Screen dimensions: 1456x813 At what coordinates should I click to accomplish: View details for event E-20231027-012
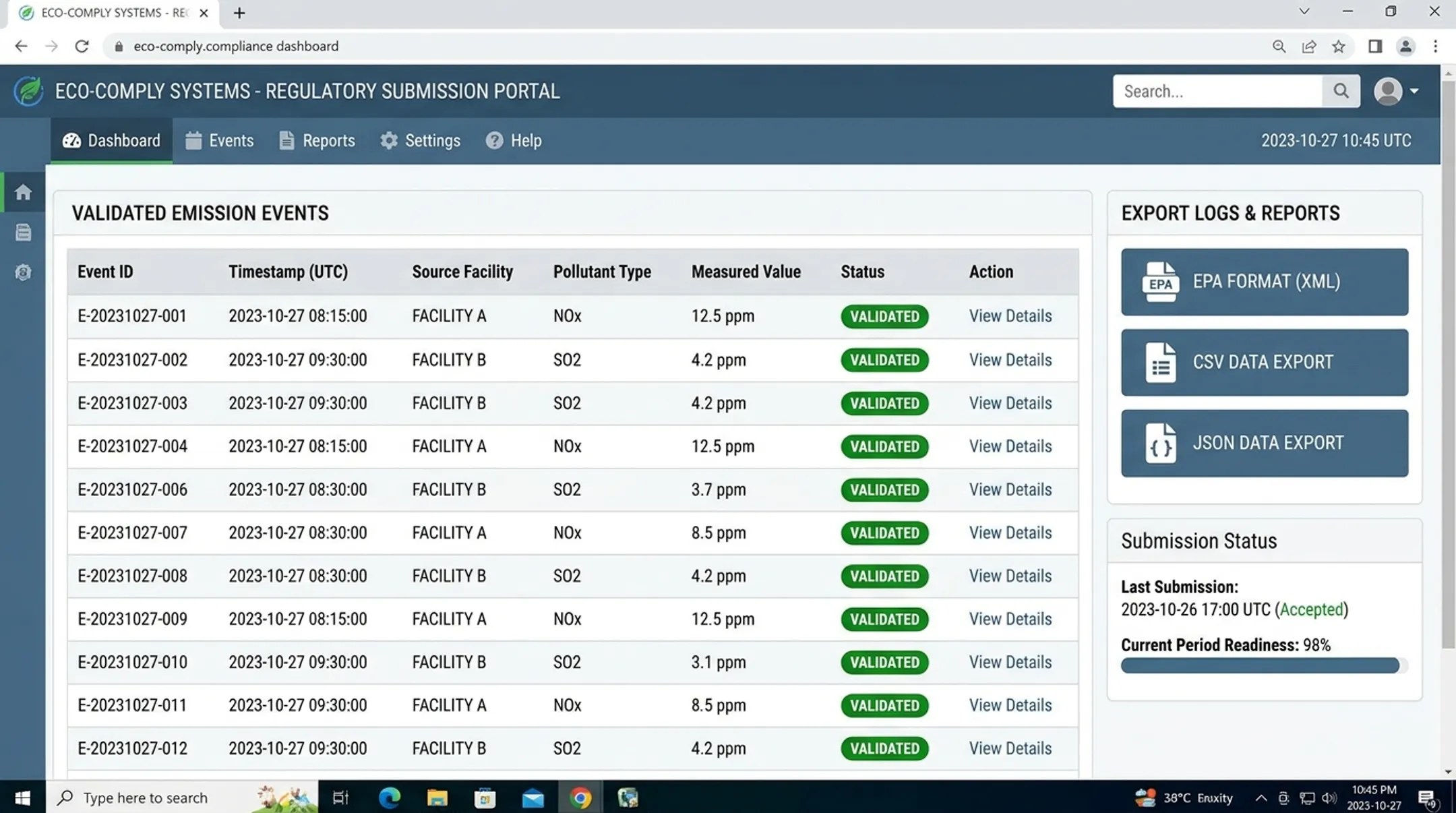1010,748
